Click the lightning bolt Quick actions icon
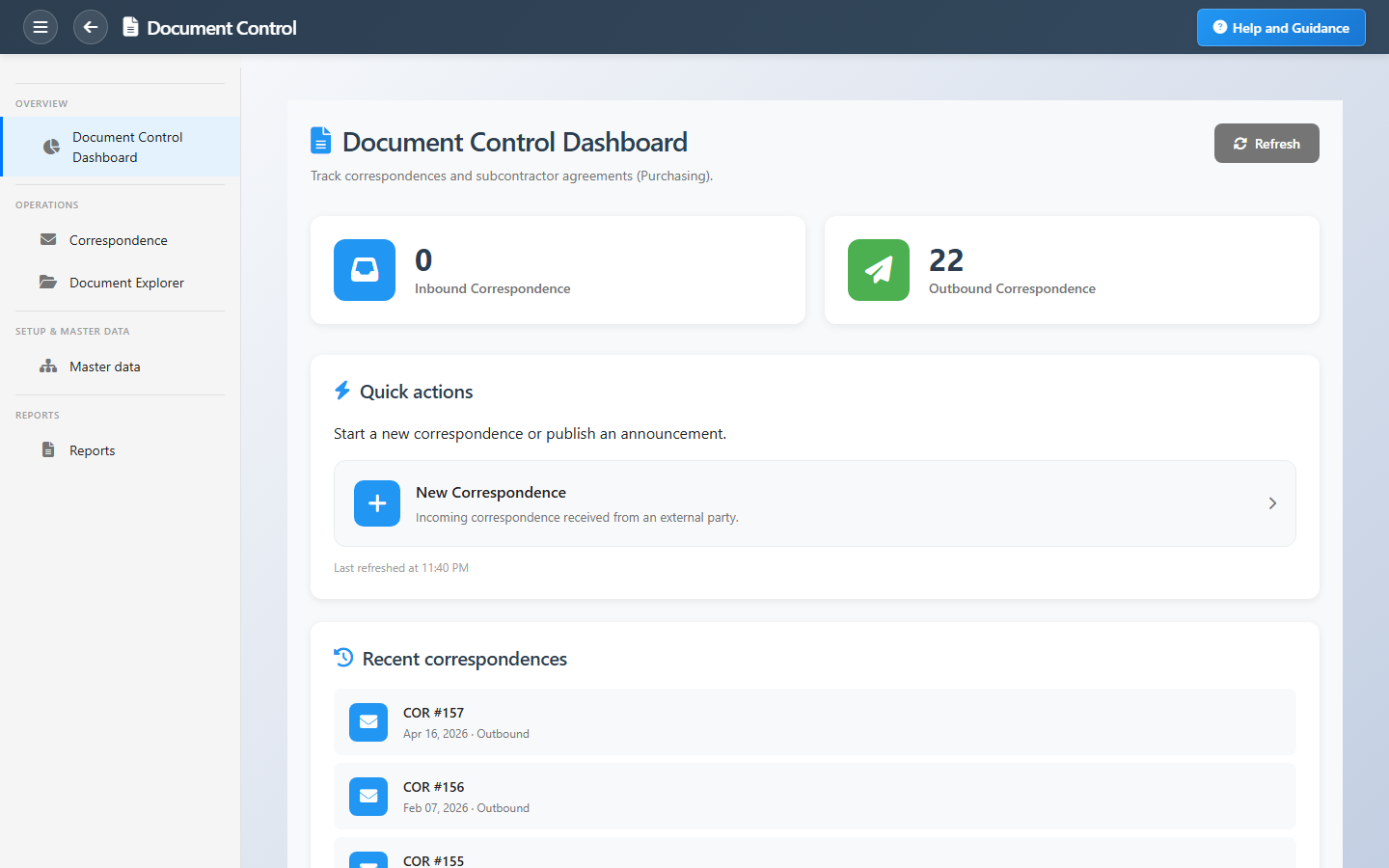Image resolution: width=1389 pixels, height=868 pixels. coord(342,391)
